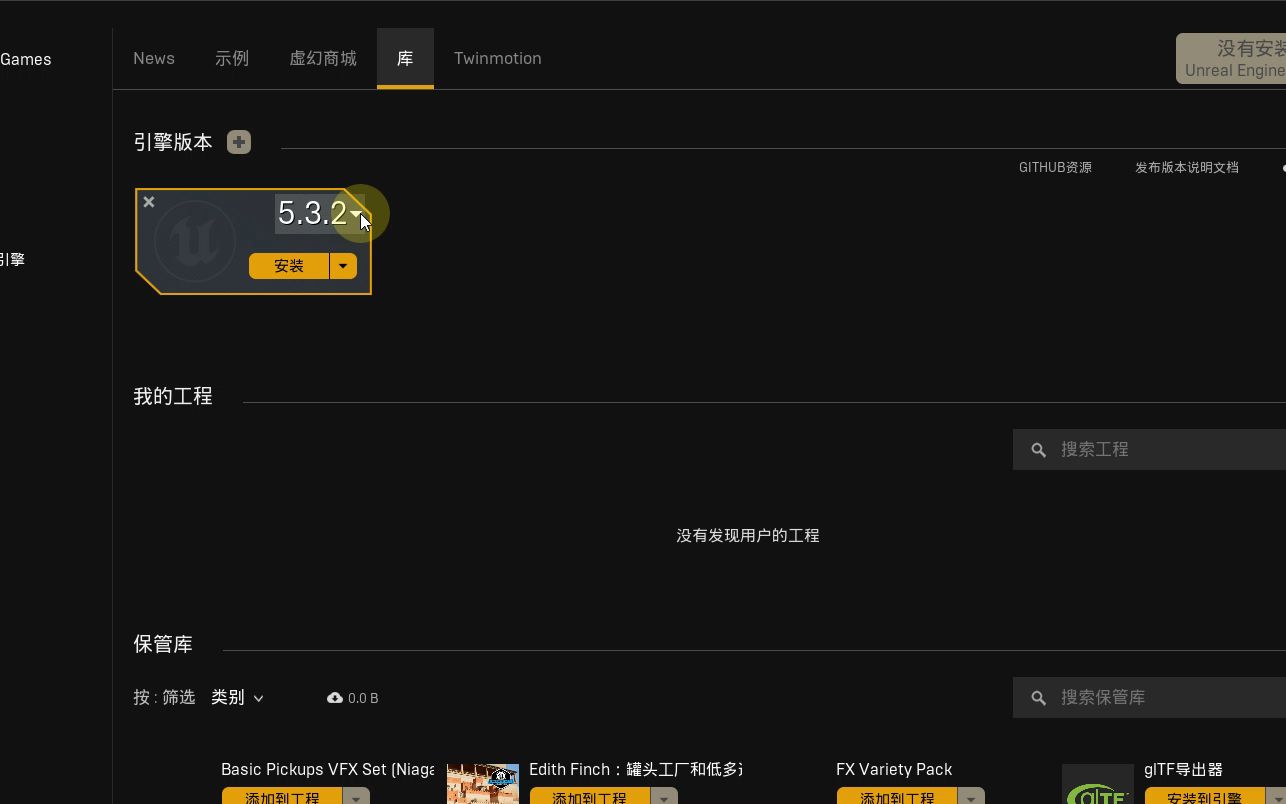Focus the 搜索保管库 search field

click(1150, 698)
